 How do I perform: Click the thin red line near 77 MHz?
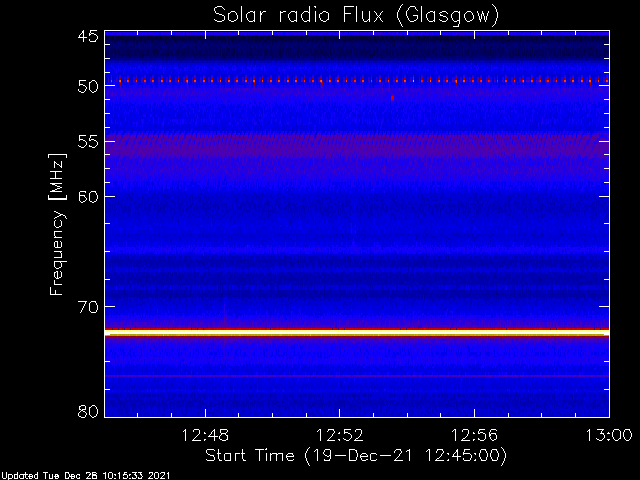point(357,376)
